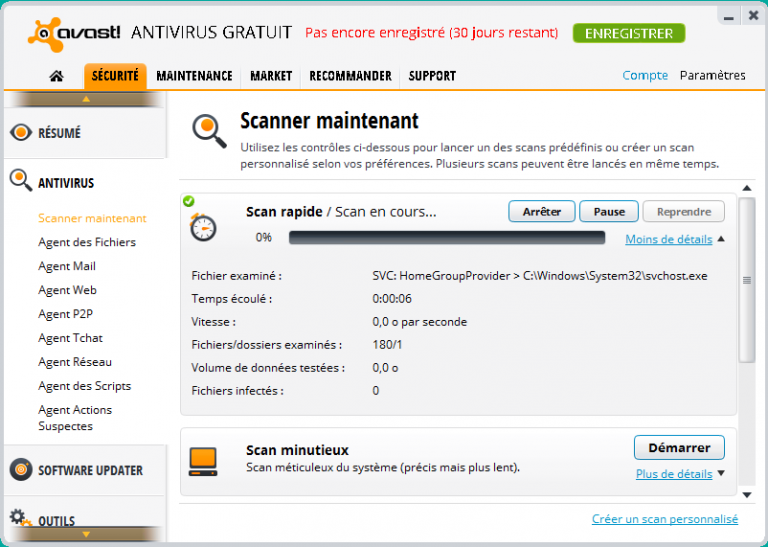Select the Antivirus sidebar section

tap(66, 183)
